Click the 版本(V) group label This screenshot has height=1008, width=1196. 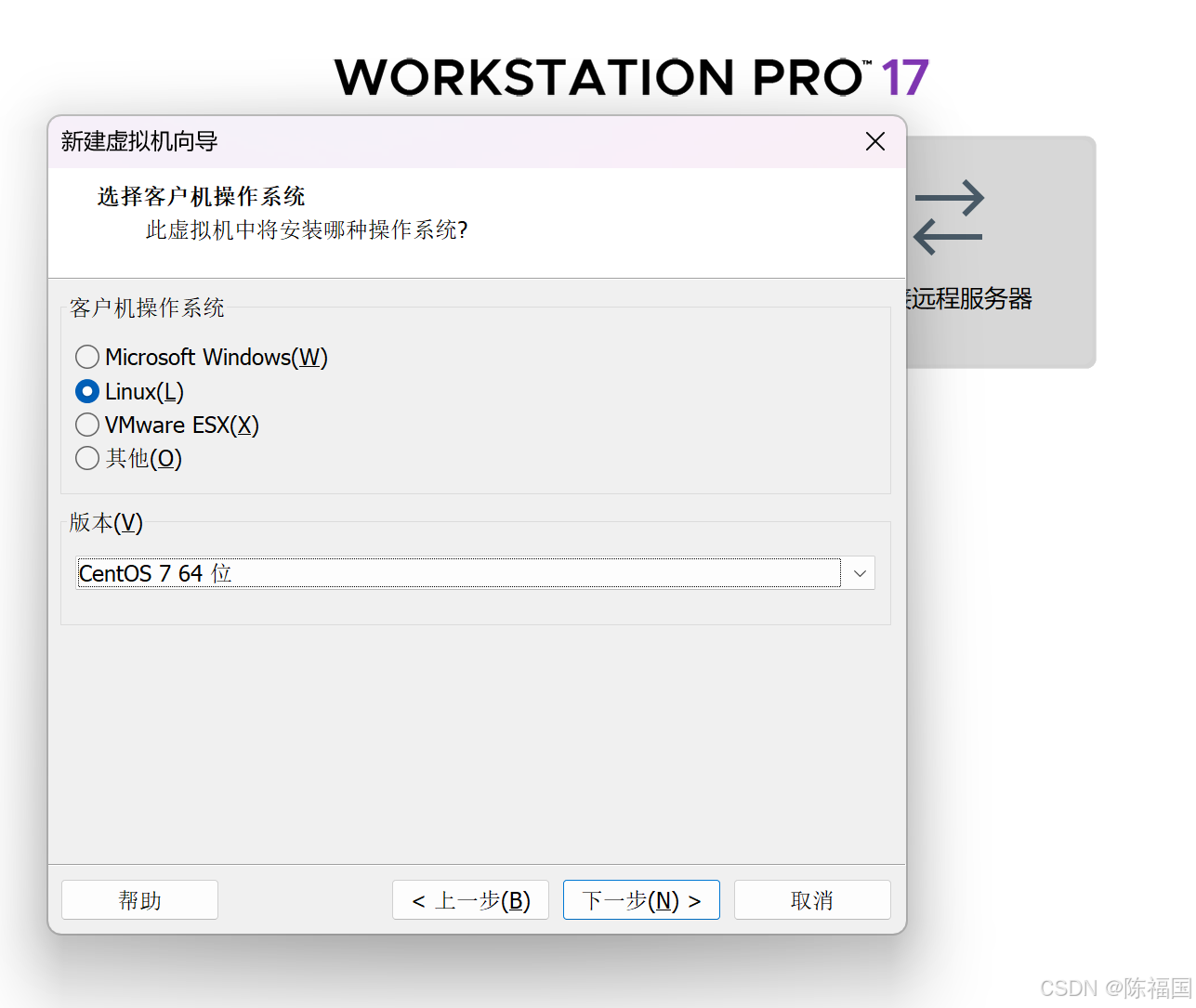pyautogui.click(x=106, y=522)
